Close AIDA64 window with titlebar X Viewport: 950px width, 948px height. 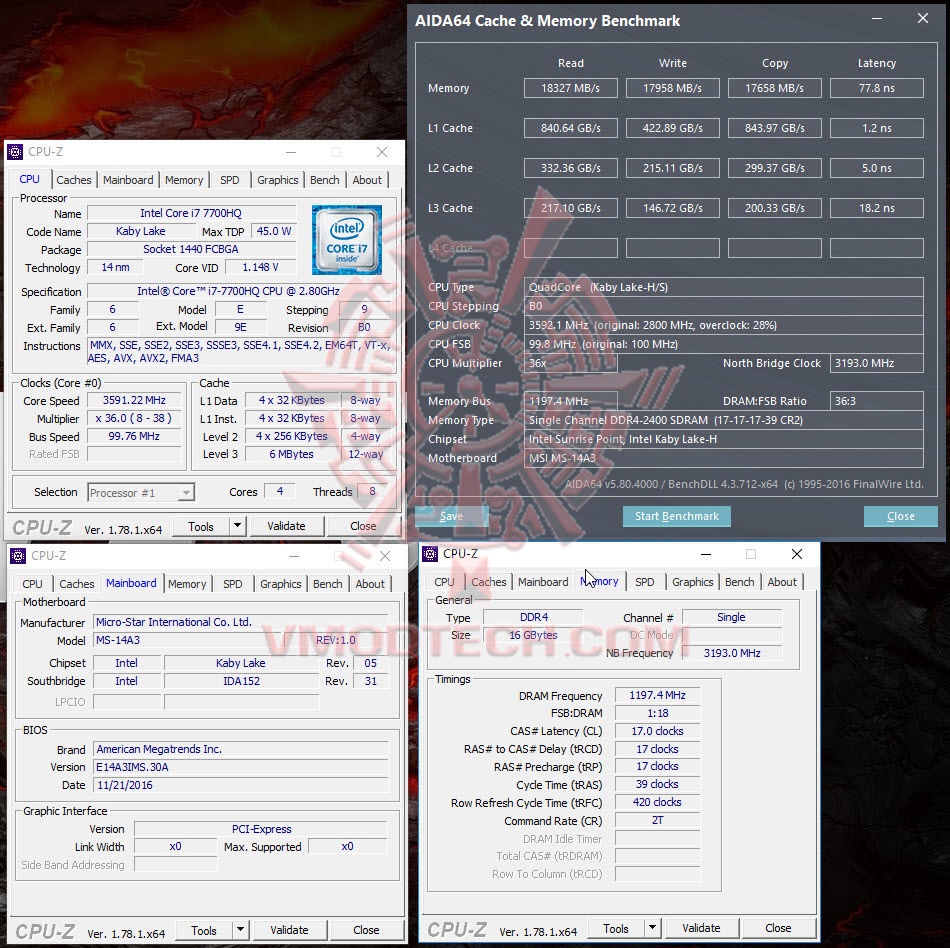click(923, 19)
